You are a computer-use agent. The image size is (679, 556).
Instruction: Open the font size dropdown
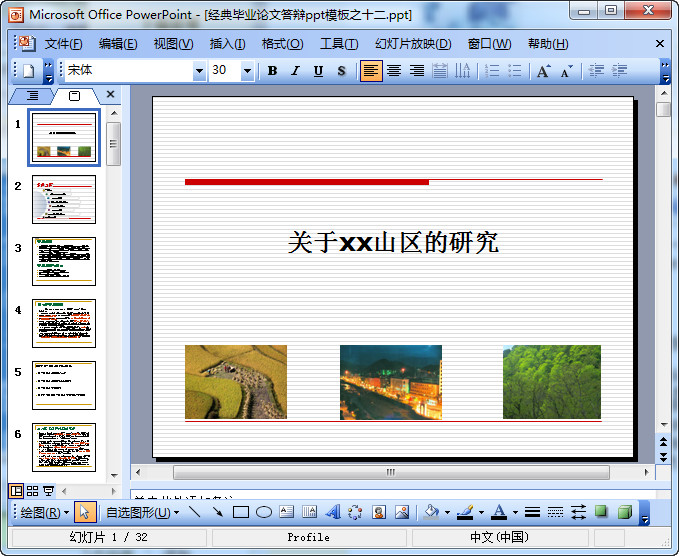point(247,71)
